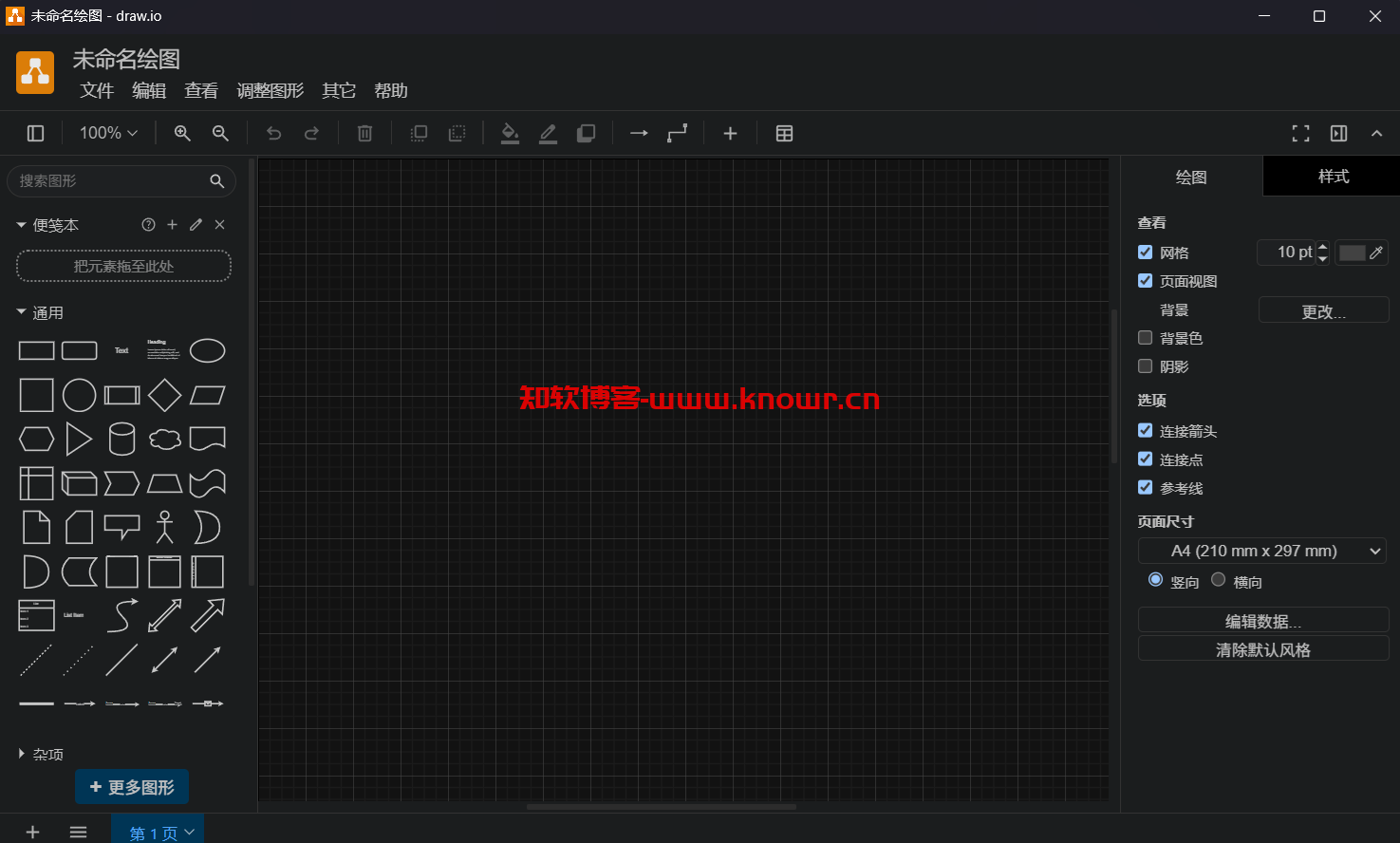Click the 更多图形 button
This screenshot has width=1400, height=843.
point(132,787)
